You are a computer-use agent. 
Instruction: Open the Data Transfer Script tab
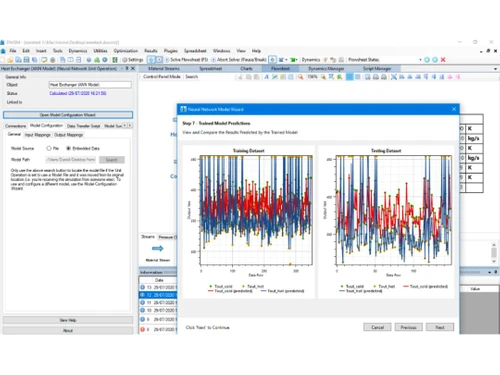tap(83, 126)
